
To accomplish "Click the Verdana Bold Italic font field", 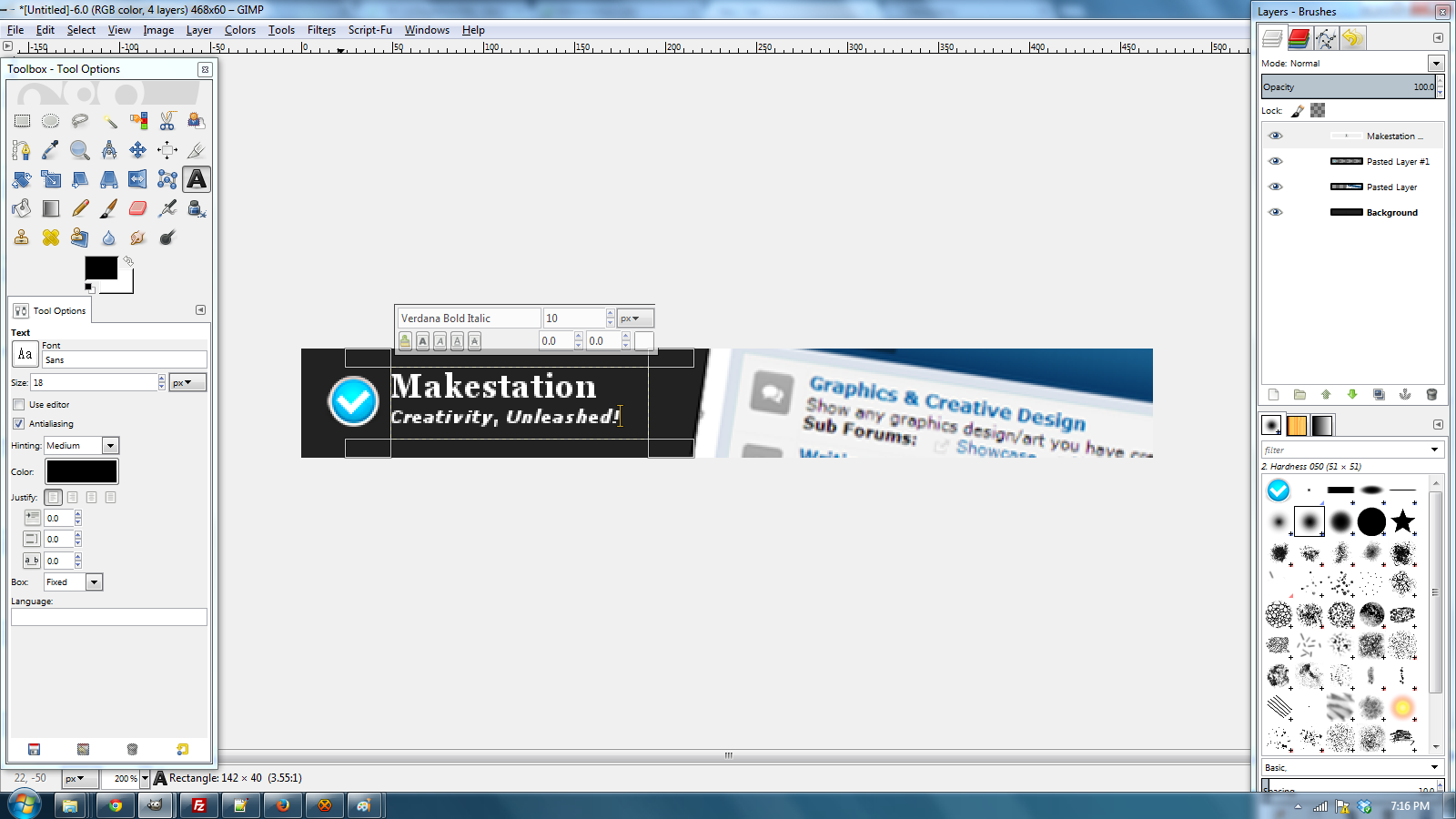I will (x=469, y=318).
